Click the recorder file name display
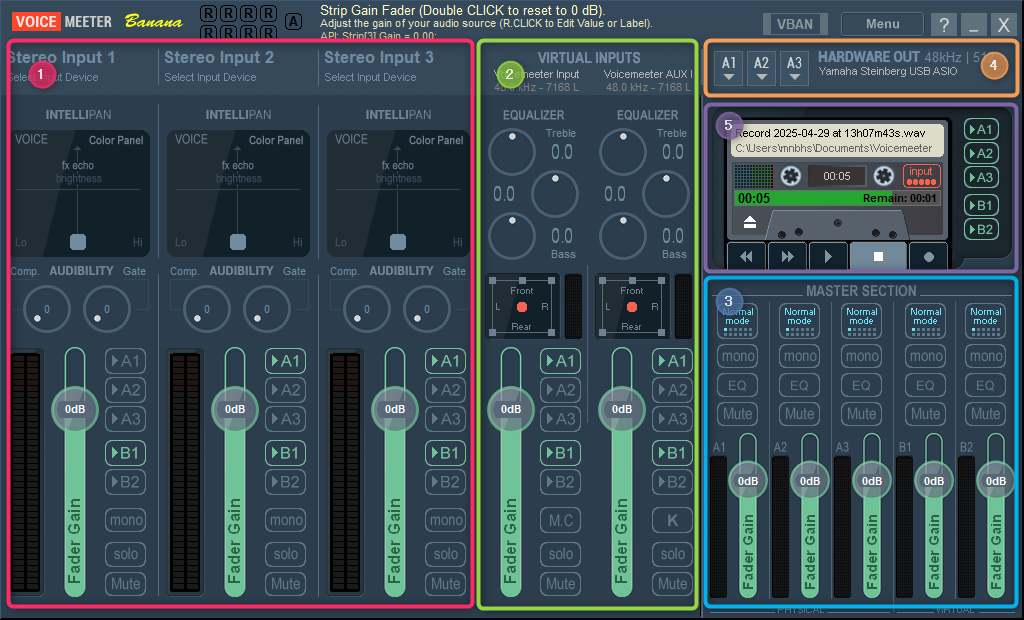This screenshot has height=620, width=1024. (837, 140)
